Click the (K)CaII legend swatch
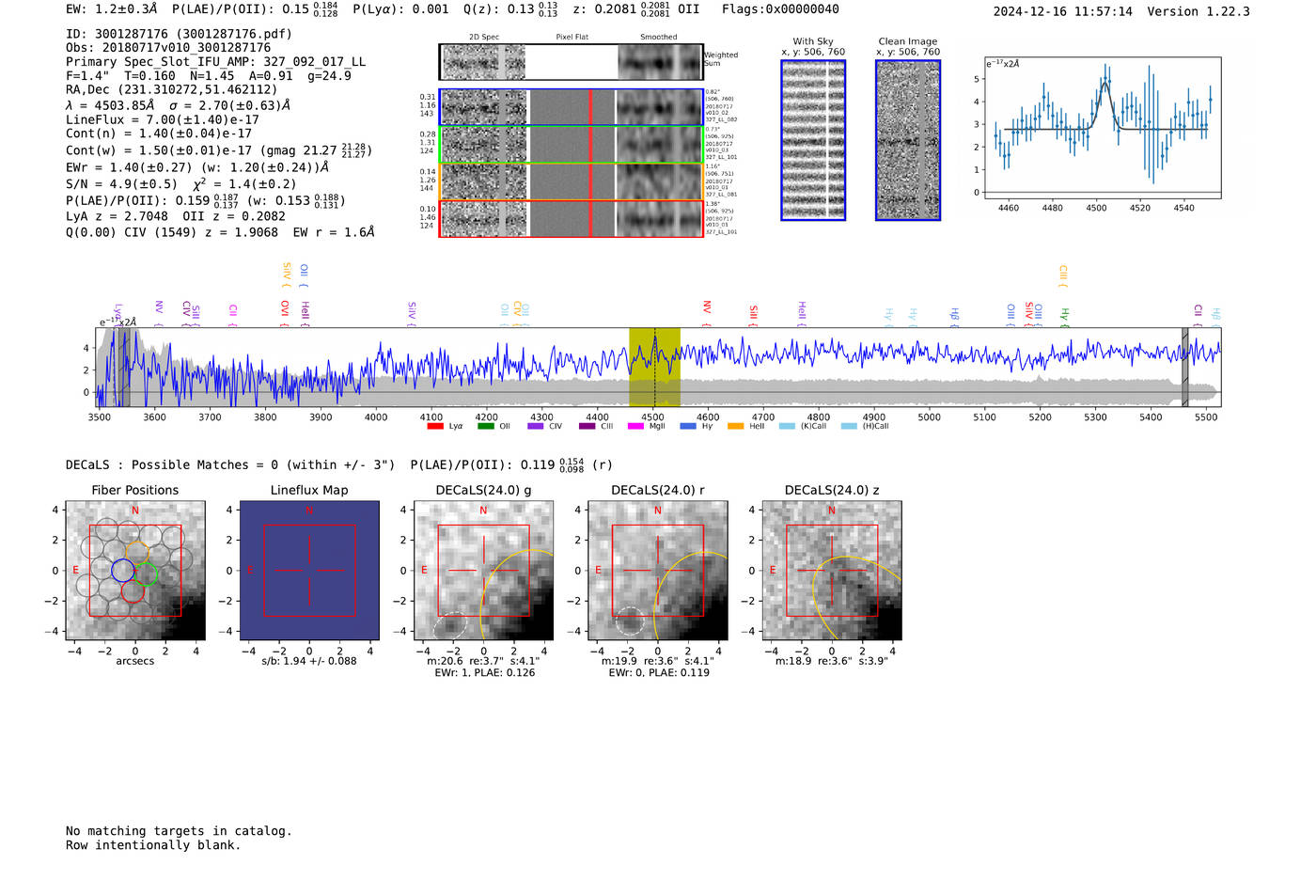 (787, 426)
